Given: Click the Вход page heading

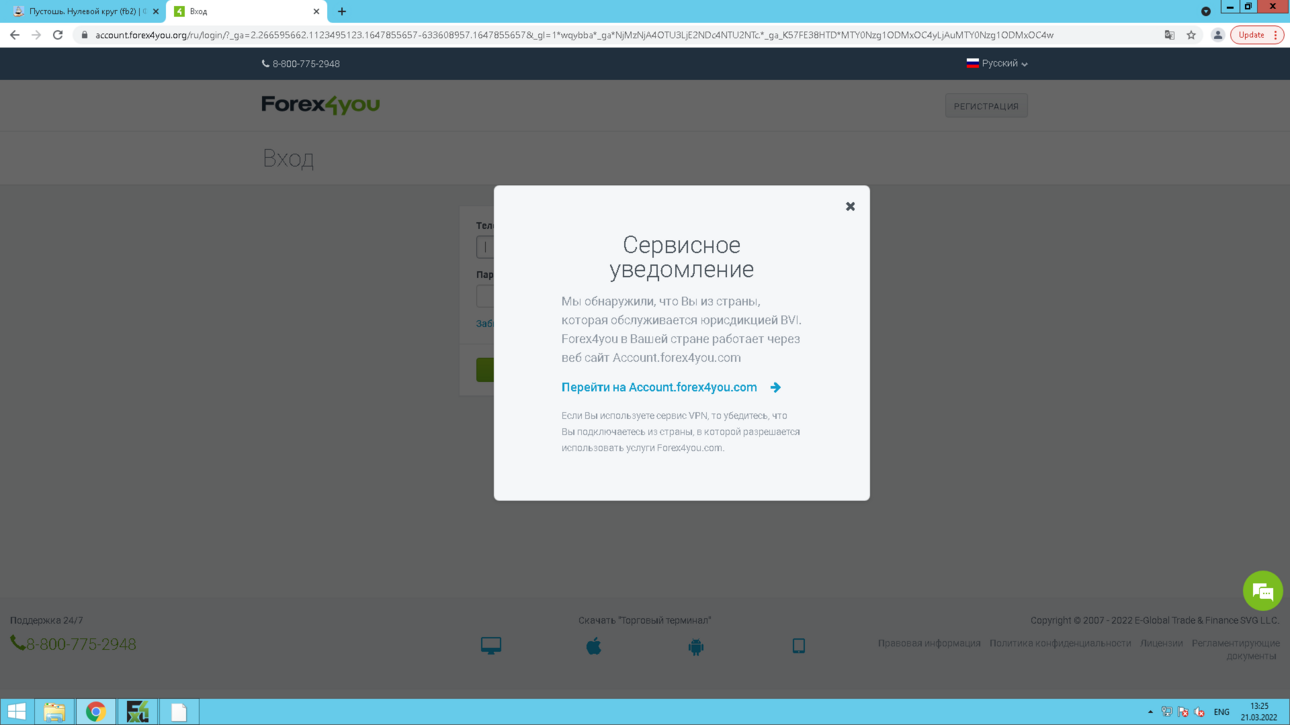Looking at the screenshot, I should [x=288, y=158].
